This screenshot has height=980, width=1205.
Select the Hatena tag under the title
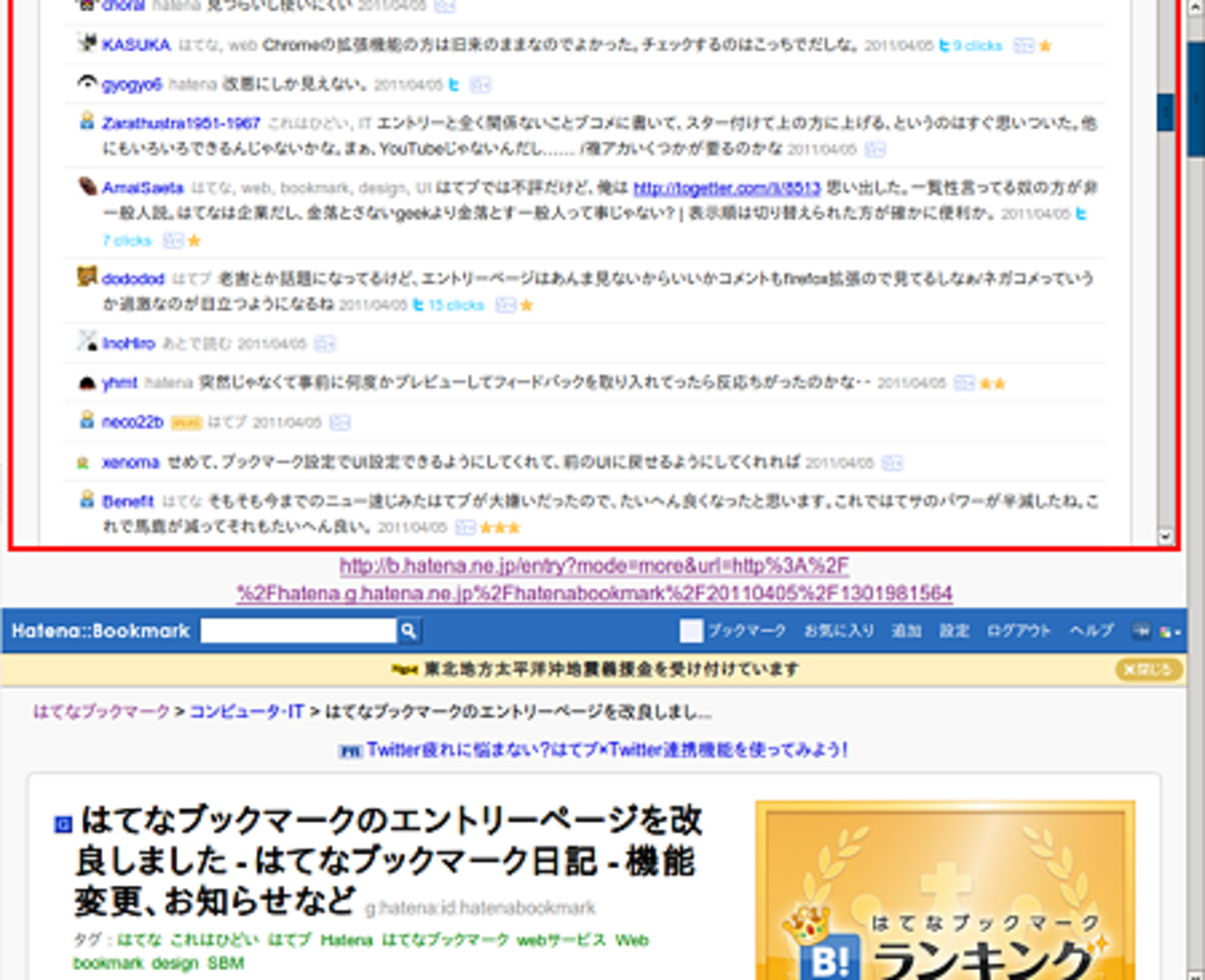coord(347,939)
